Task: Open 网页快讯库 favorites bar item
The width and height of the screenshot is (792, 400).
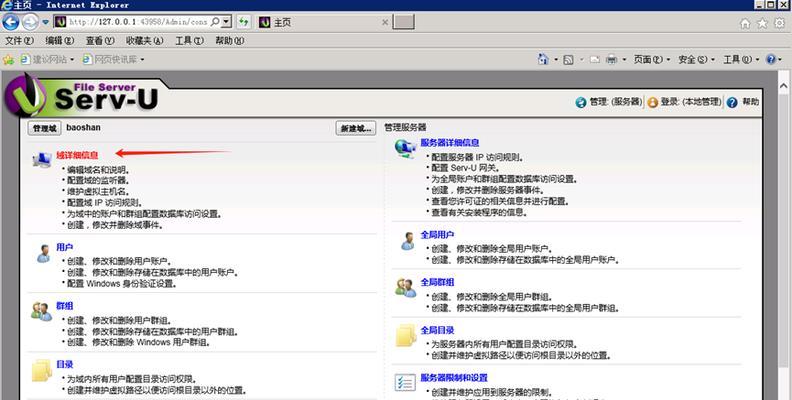Action: click(113, 60)
